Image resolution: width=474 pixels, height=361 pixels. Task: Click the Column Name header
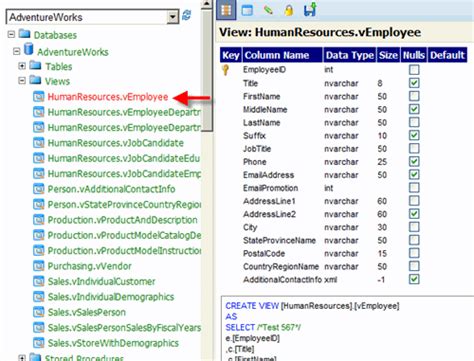pyautogui.click(x=282, y=55)
